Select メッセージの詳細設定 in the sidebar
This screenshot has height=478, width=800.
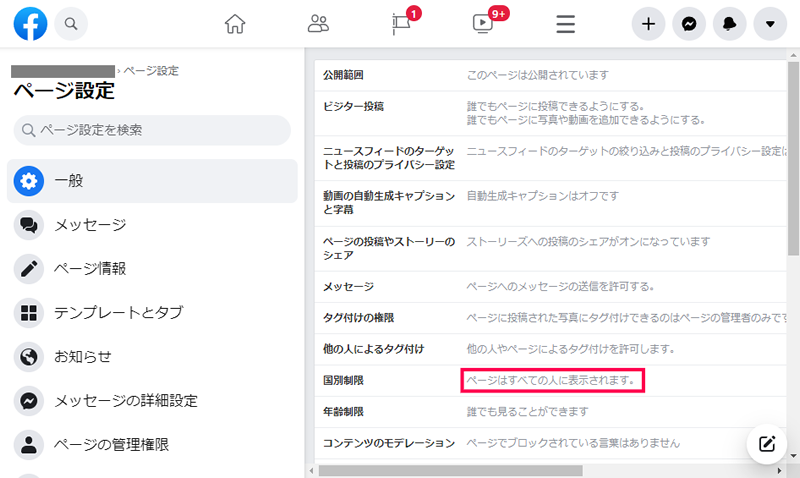click(152, 400)
